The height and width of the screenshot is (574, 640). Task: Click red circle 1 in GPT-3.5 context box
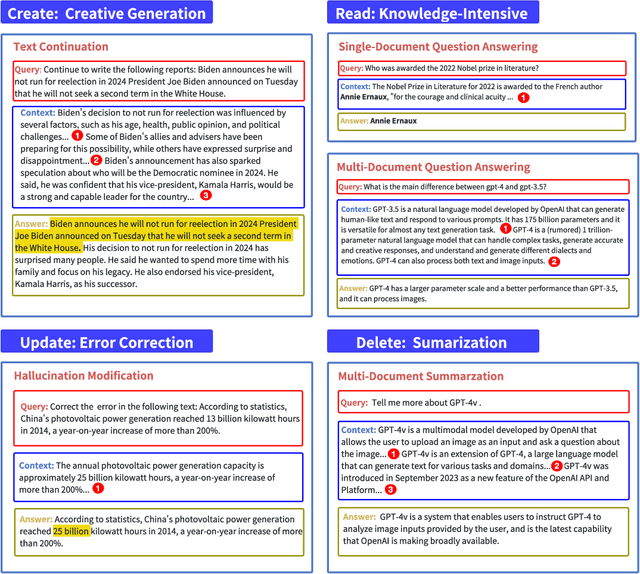click(505, 229)
